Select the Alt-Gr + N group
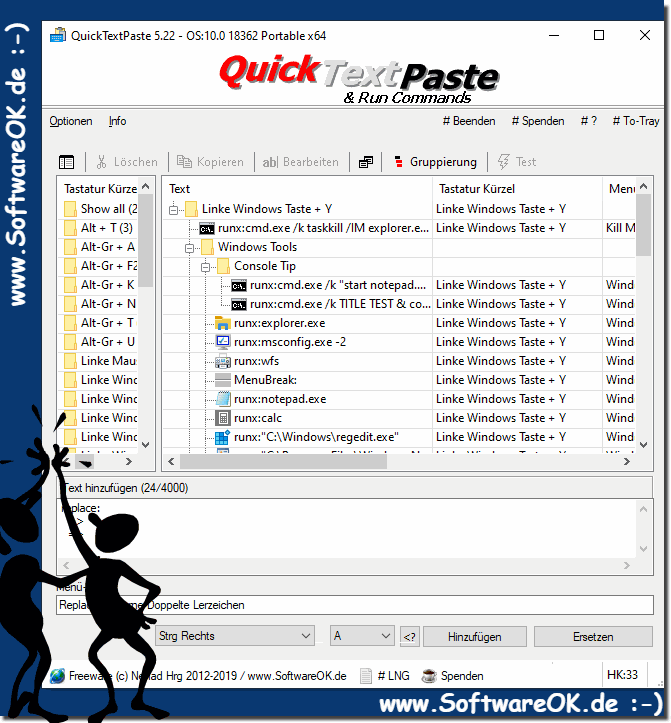Viewport: 671px width, 723px height. point(100,303)
